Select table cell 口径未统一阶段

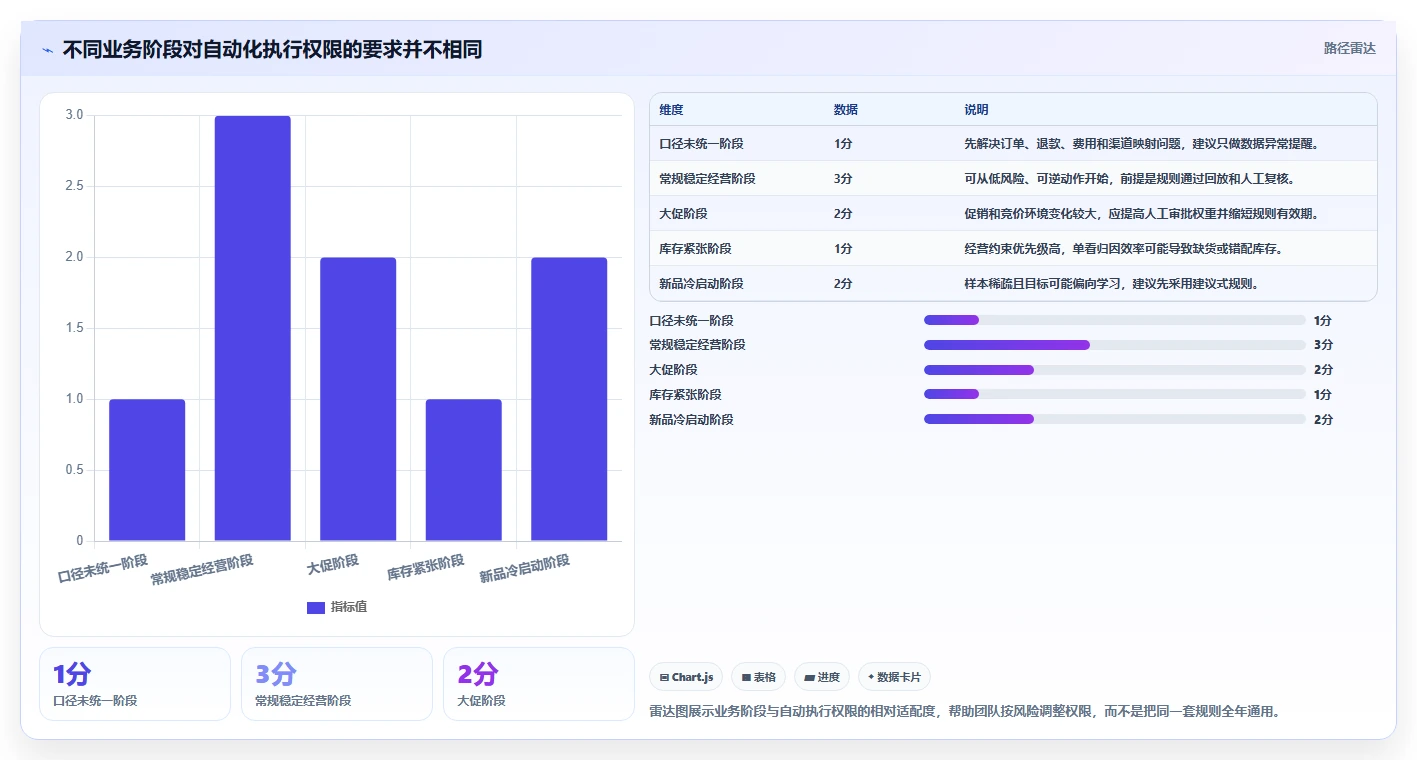click(x=702, y=144)
